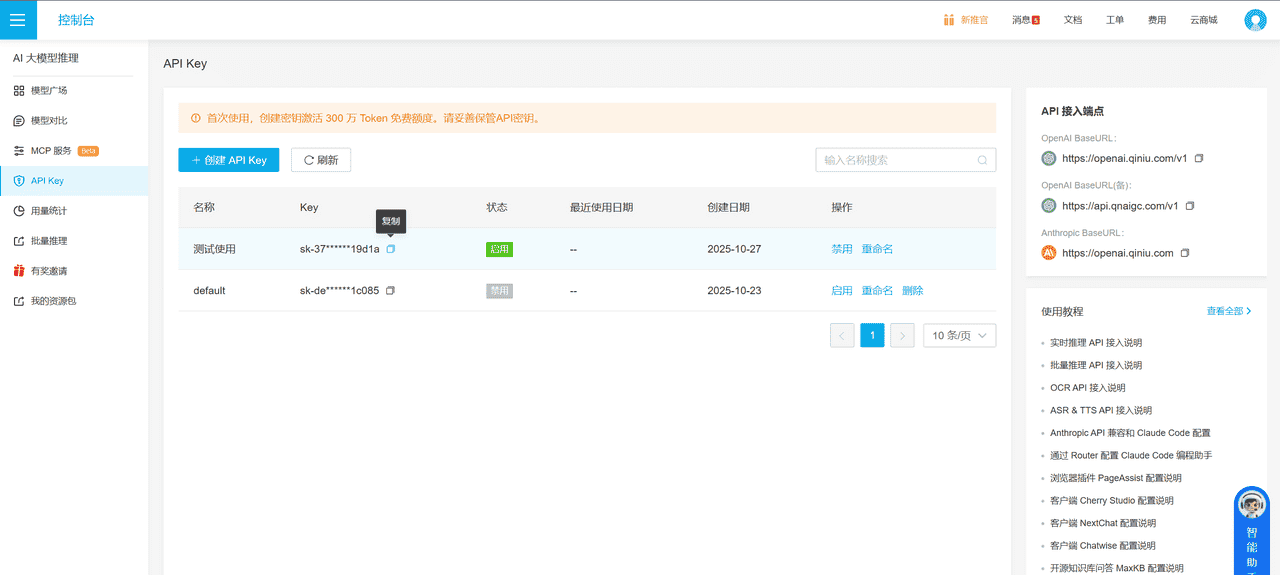This screenshot has height=575, width=1280.
Task: Click the gift icon beside 新推官
Action: pos(949,20)
